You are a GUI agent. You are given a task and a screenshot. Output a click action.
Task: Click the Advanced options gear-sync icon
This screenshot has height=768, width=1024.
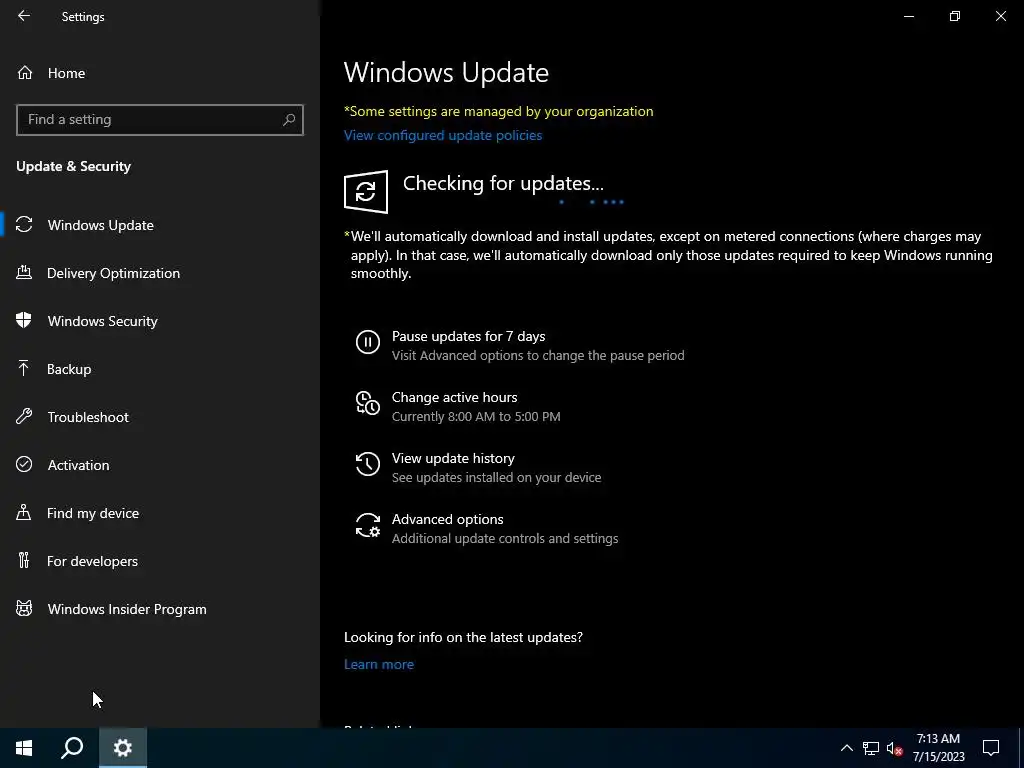click(x=368, y=525)
